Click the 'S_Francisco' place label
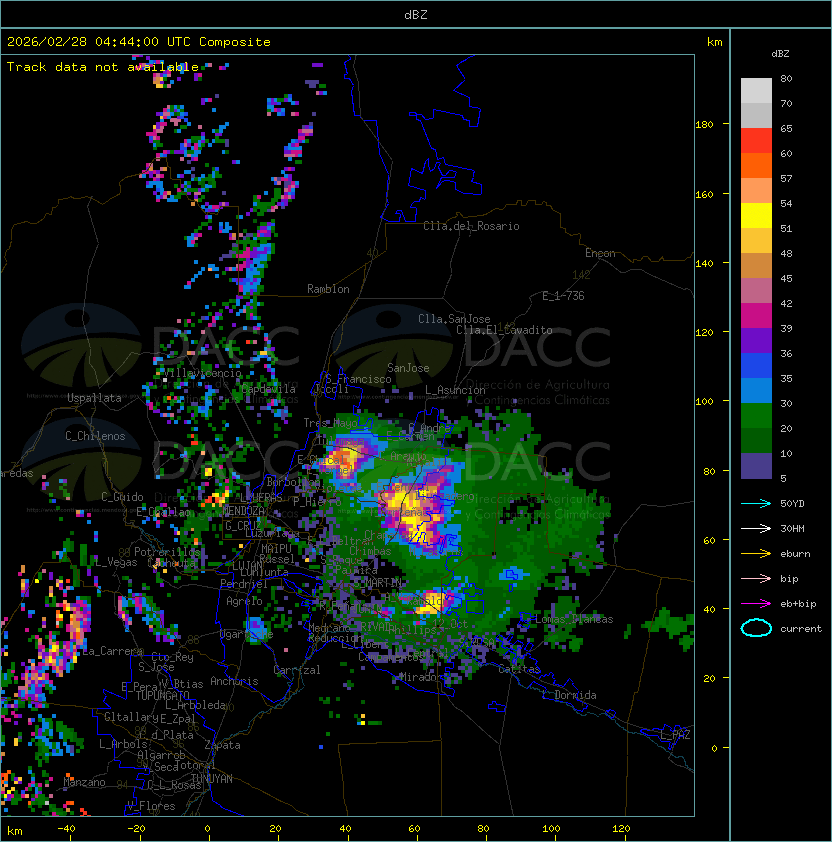The image size is (832, 842). click(x=358, y=379)
